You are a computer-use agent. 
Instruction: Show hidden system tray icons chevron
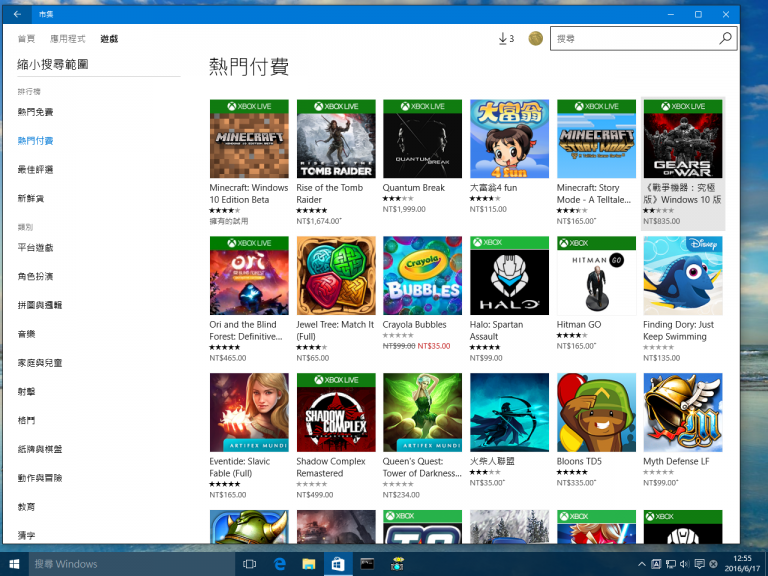642,564
